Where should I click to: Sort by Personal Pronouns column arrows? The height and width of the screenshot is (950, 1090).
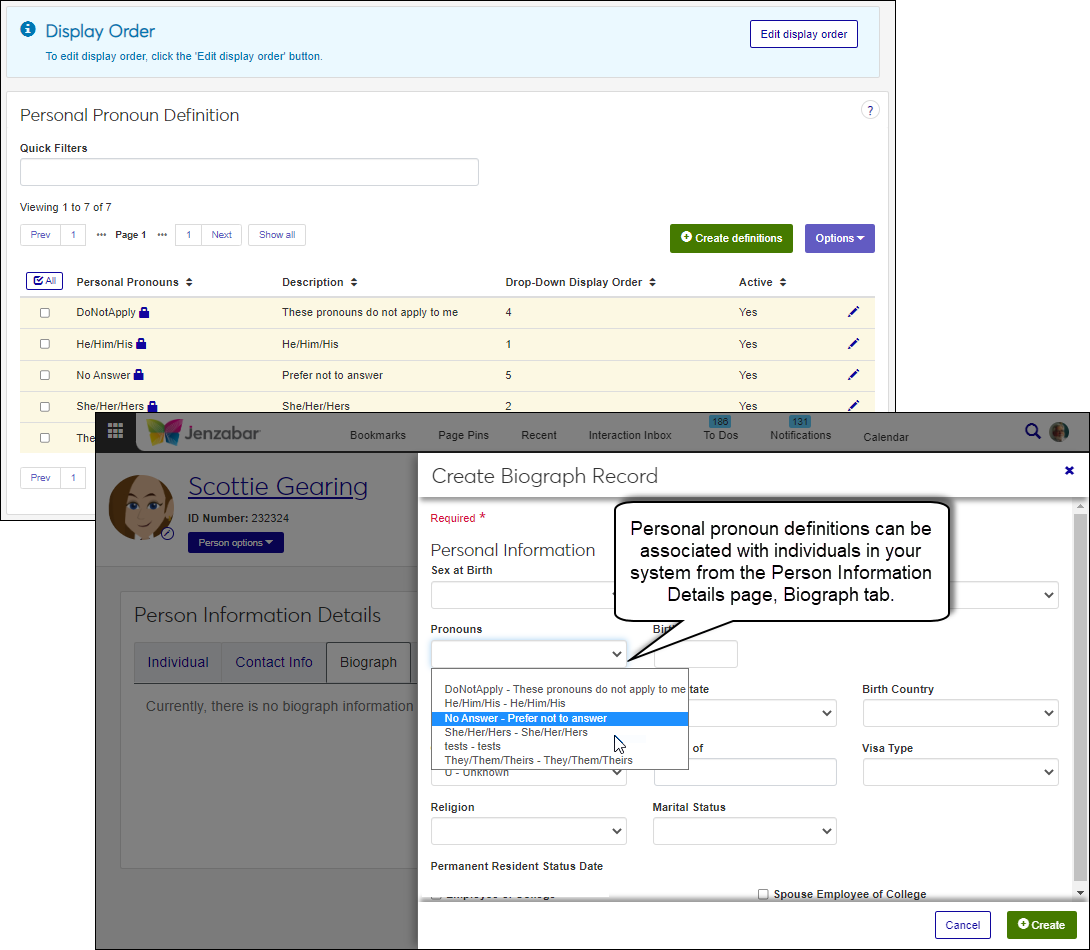[x=189, y=283]
